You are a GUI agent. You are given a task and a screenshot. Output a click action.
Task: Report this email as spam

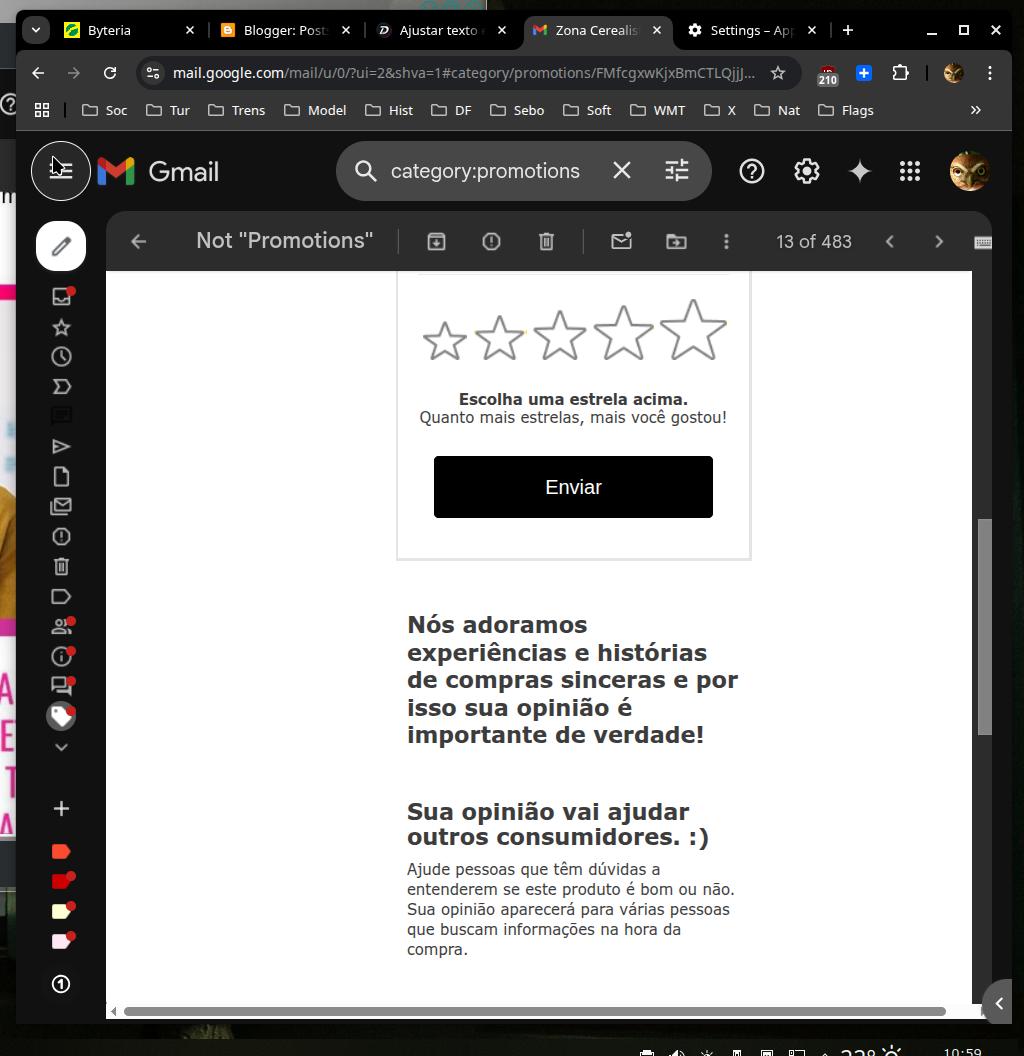[491, 241]
